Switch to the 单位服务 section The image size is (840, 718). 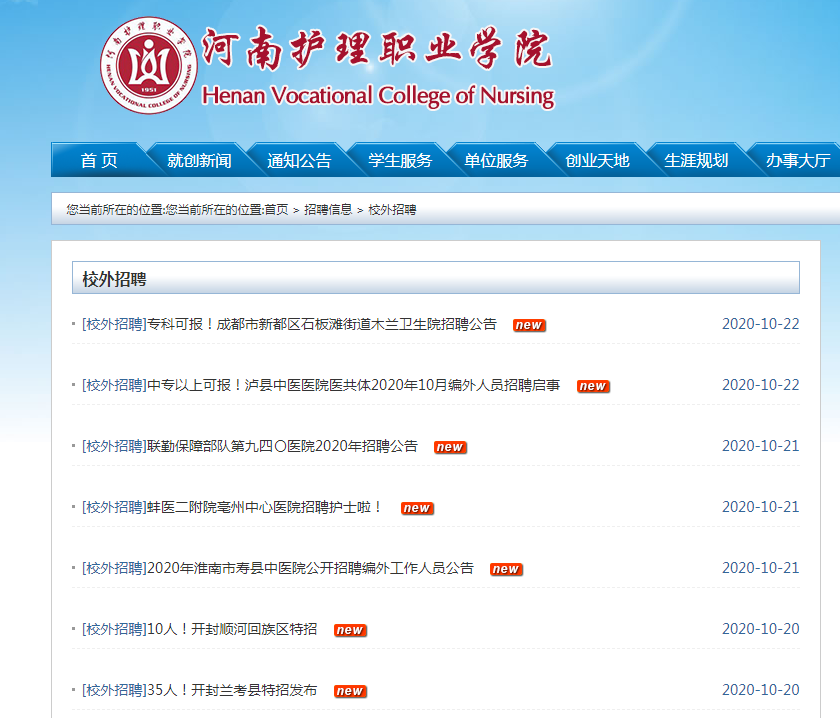496,160
